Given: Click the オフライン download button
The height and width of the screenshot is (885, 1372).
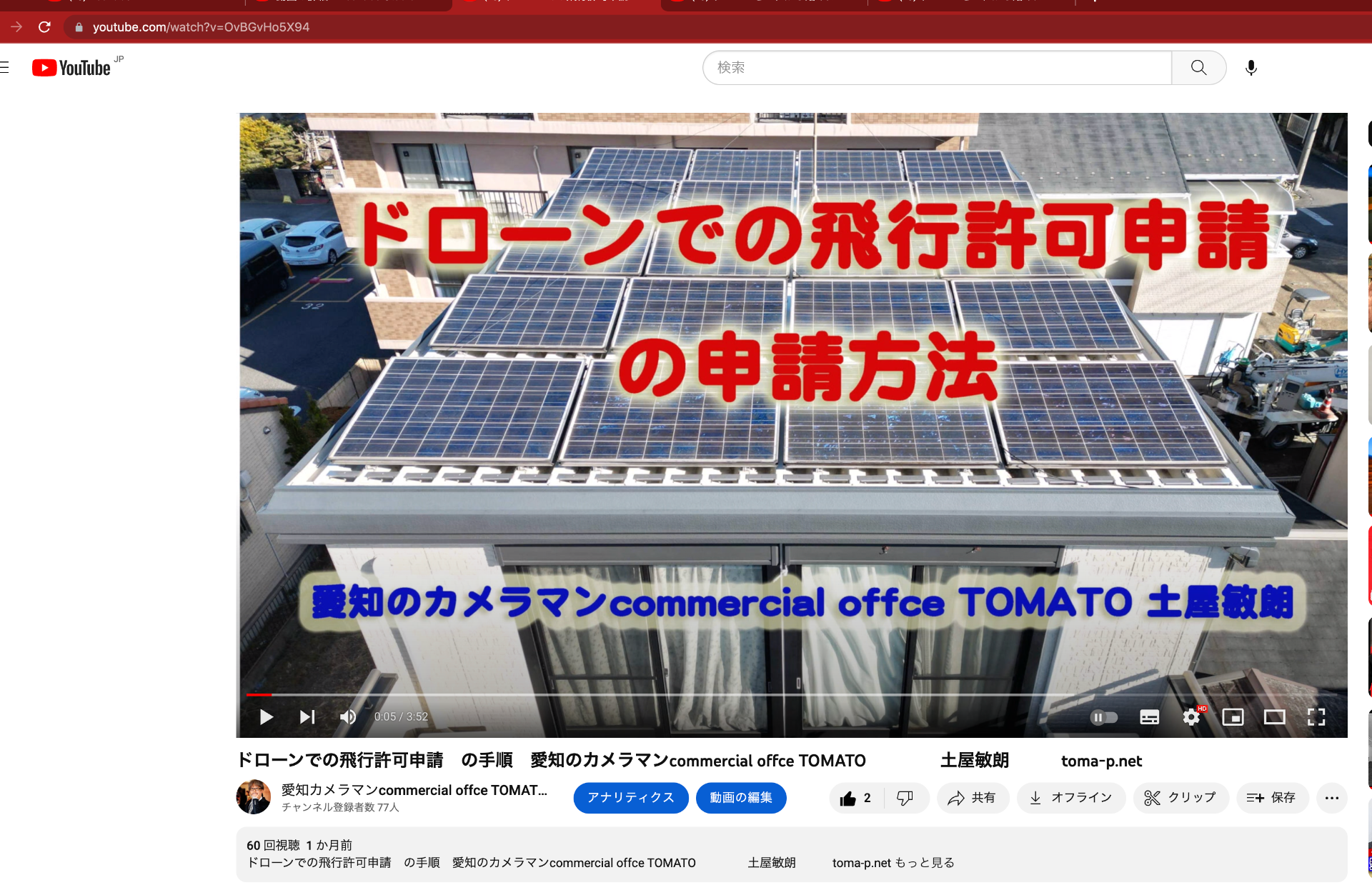Looking at the screenshot, I should coord(1070,798).
